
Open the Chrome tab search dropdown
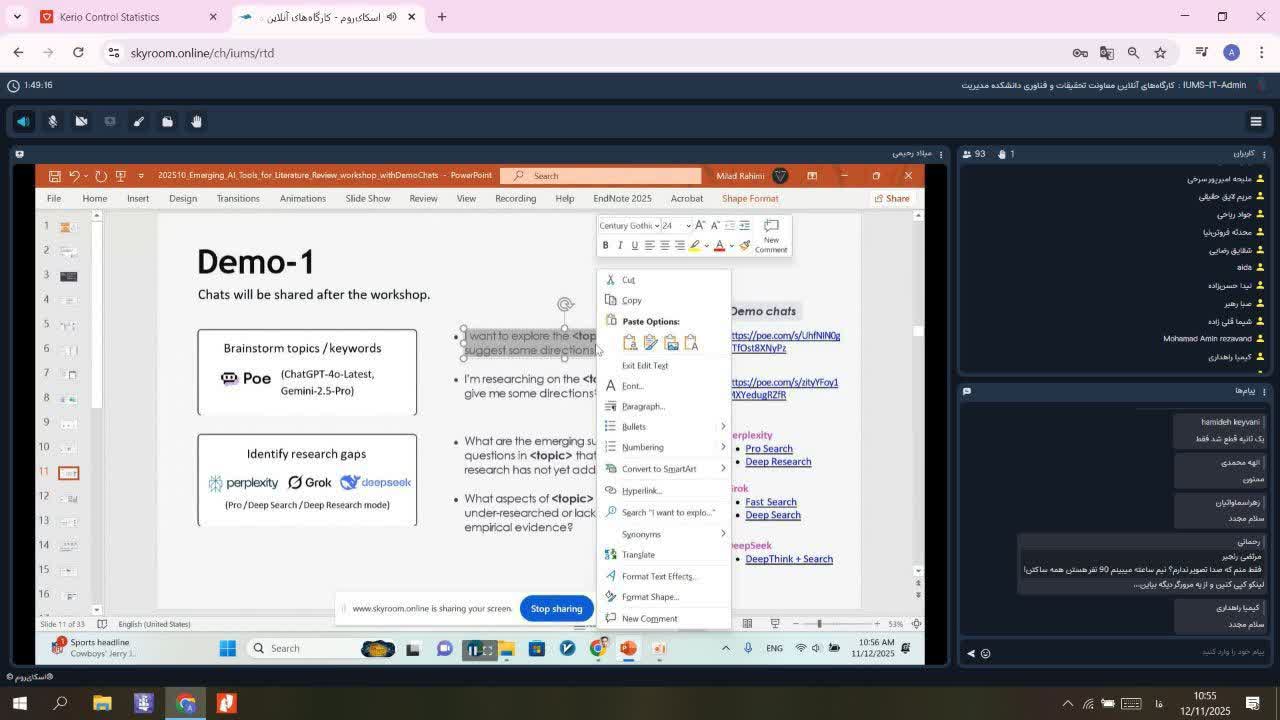click(x=17, y=17)
